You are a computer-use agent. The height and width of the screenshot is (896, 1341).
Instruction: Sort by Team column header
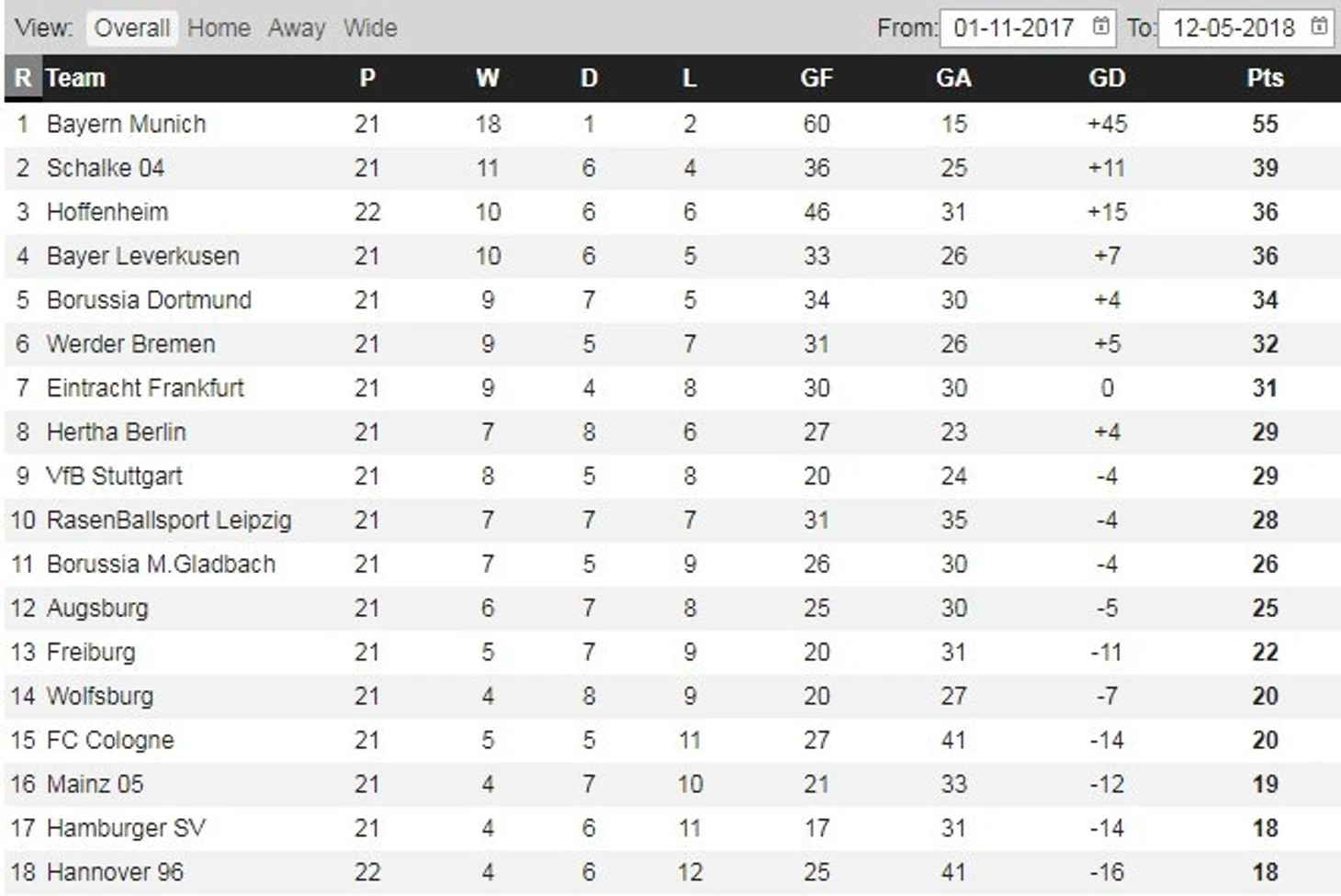pyautogui.click(x=75, y=78)
